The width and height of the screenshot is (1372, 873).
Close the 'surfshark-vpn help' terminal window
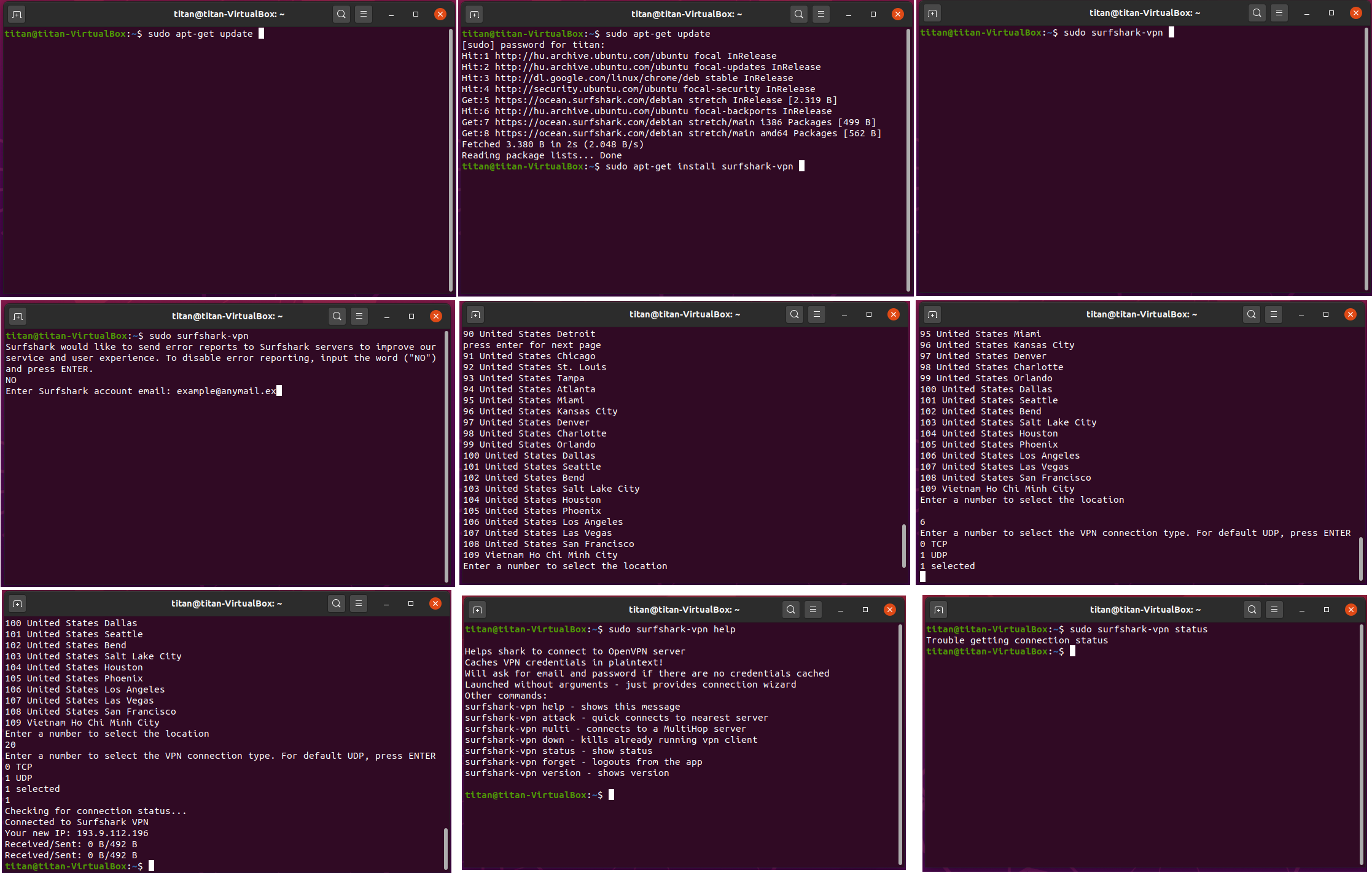(890, 610)
